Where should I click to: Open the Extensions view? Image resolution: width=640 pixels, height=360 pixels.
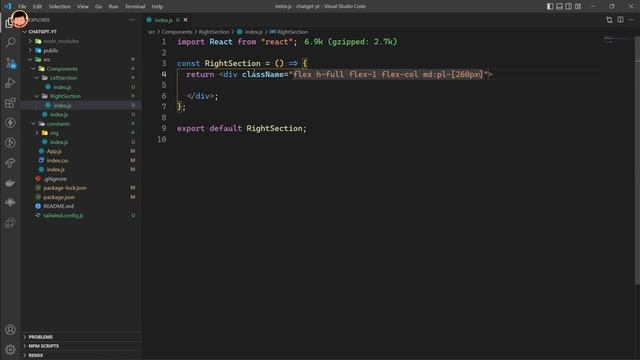pyautogui.click(x=11, y=102)
